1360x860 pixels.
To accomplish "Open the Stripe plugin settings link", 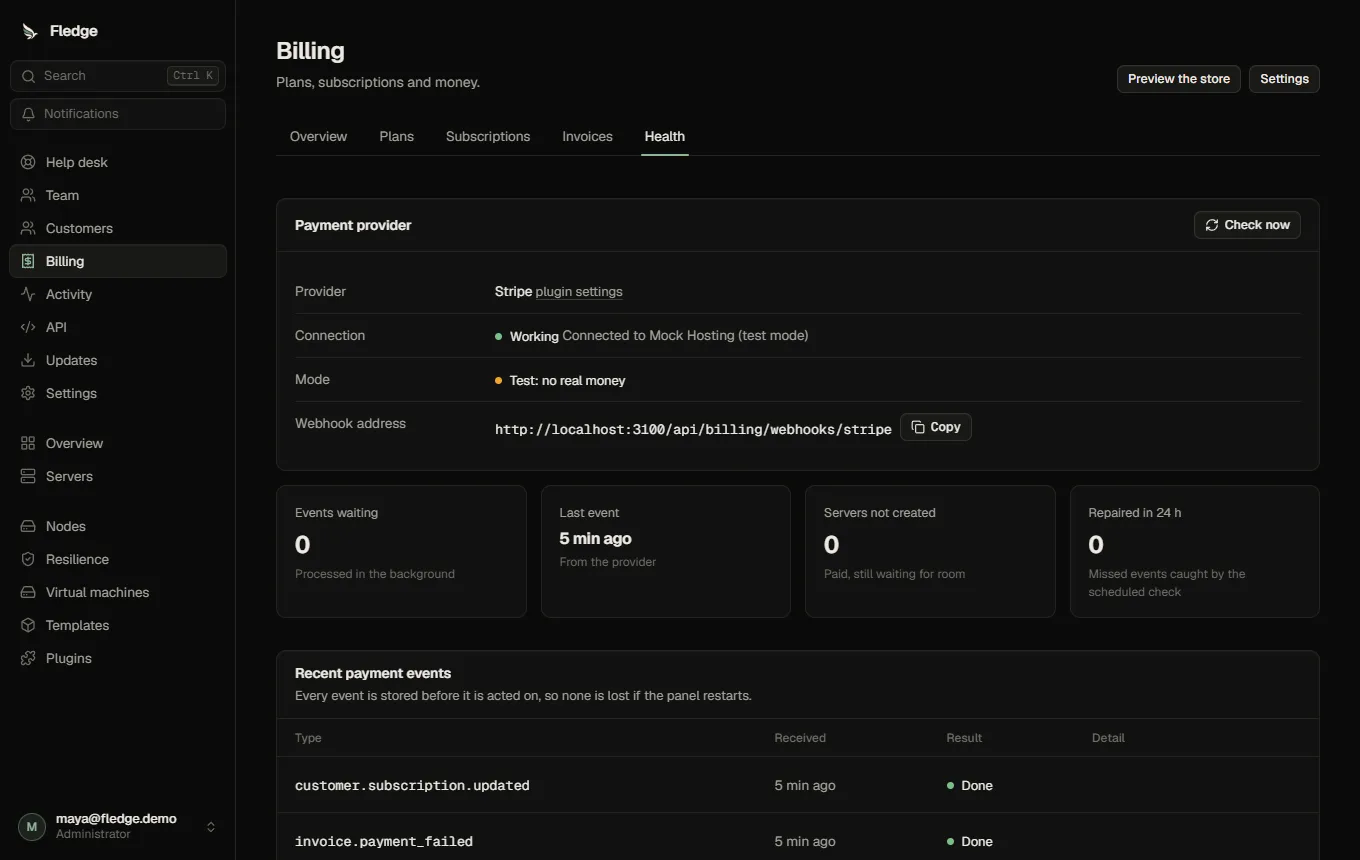I will click(579, 292).
